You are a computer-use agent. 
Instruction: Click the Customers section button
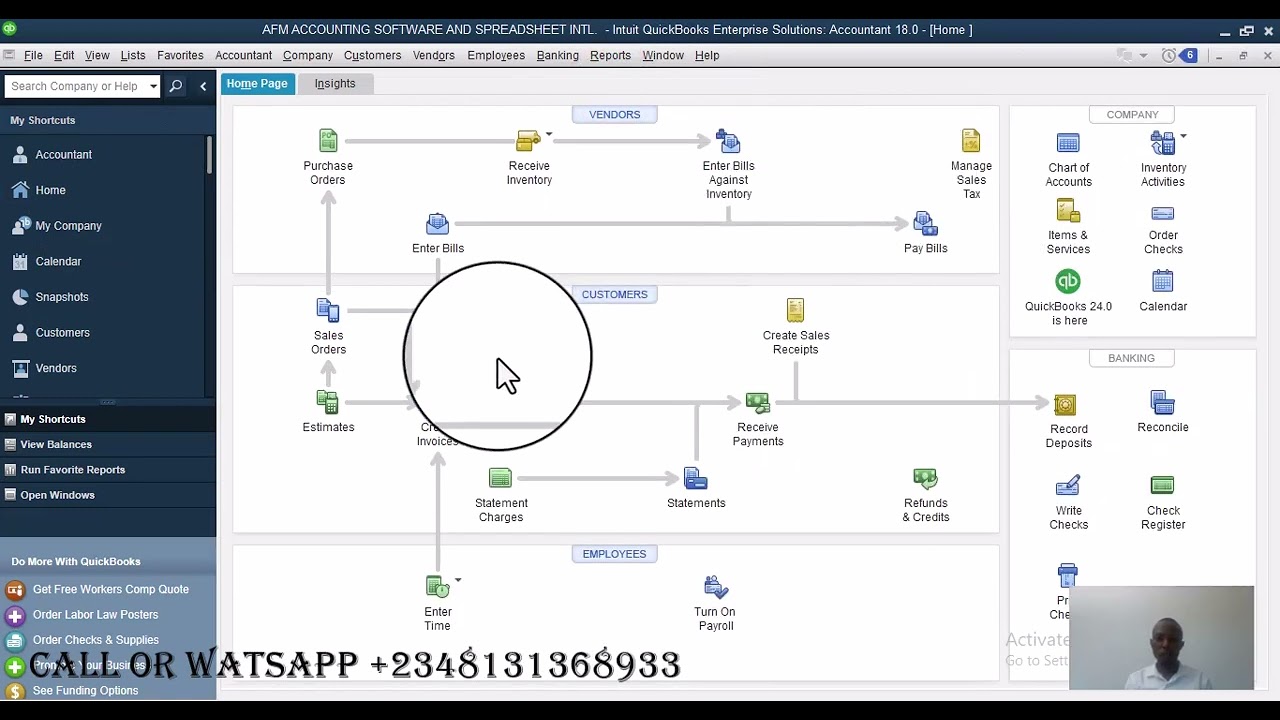click(614, 294)
